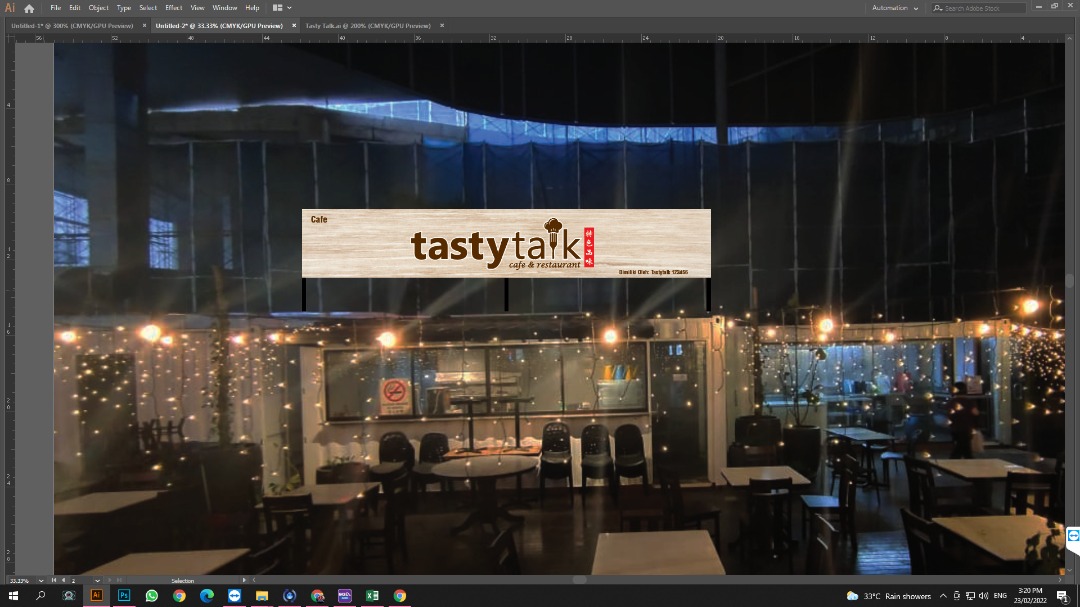Image resolution: width=1080 pixels, height=607 pixels.
Task: Click the previous-artboard arrow in status bar
Action: pyautogui.click(x=64, y=579)
